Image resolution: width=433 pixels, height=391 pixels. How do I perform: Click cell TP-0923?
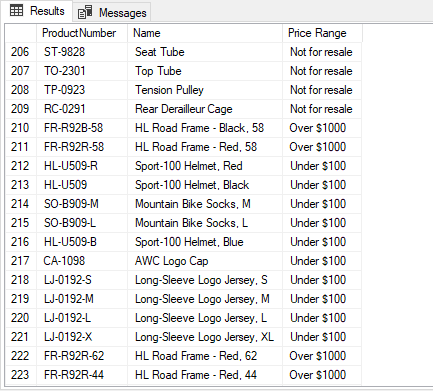click(82, 90)
